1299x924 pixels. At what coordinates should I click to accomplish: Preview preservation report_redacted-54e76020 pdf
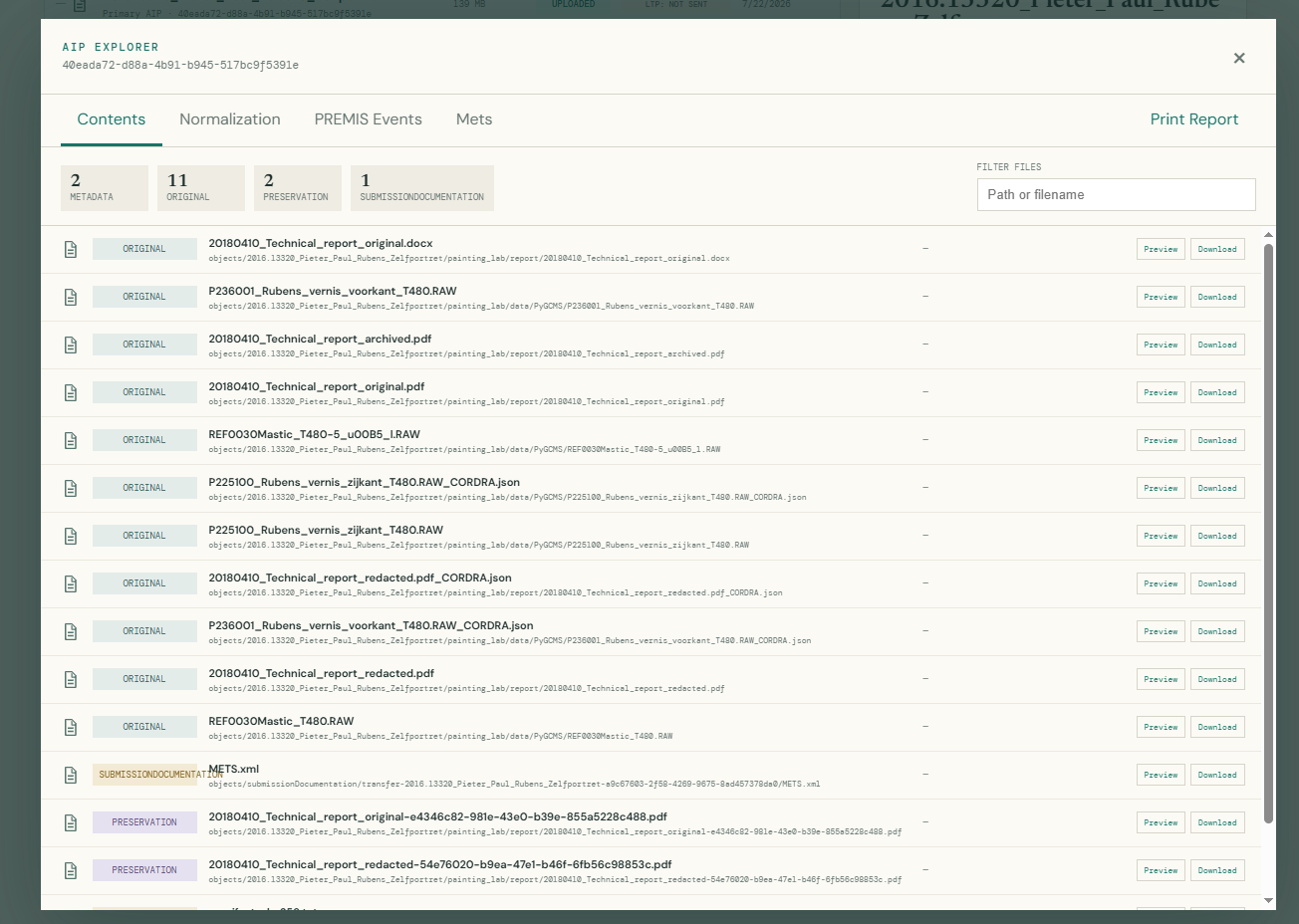point(1161,870)
